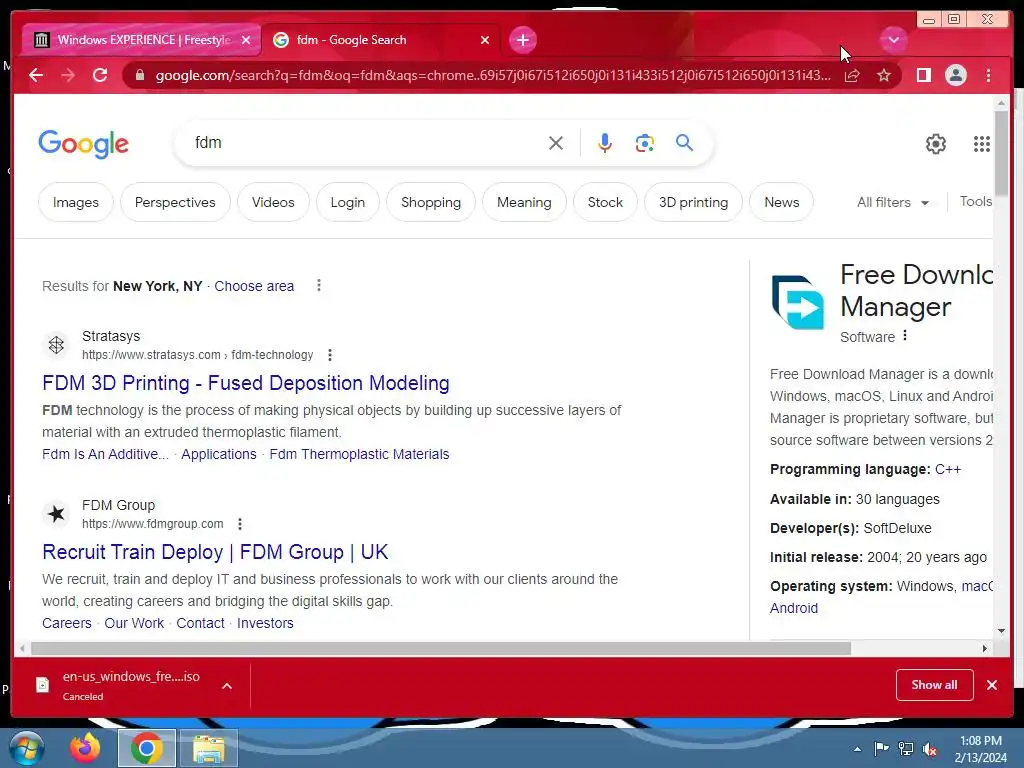Screen dimensions: 1024x768
Task: Open Recruit Train Deploy FDM Group link
Action: pyautogui.click(x=215, y=552)
